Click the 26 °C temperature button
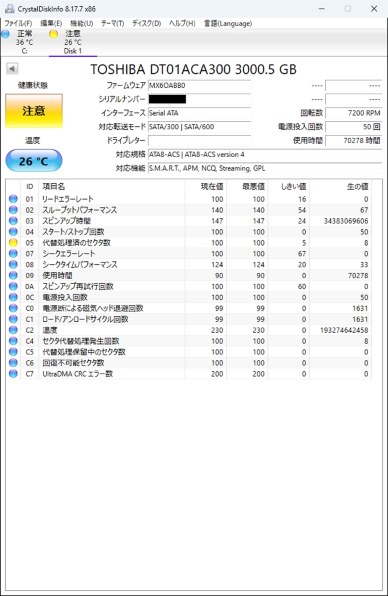The width and height of the screenshot is (388, 596). (x=34, y=161)
